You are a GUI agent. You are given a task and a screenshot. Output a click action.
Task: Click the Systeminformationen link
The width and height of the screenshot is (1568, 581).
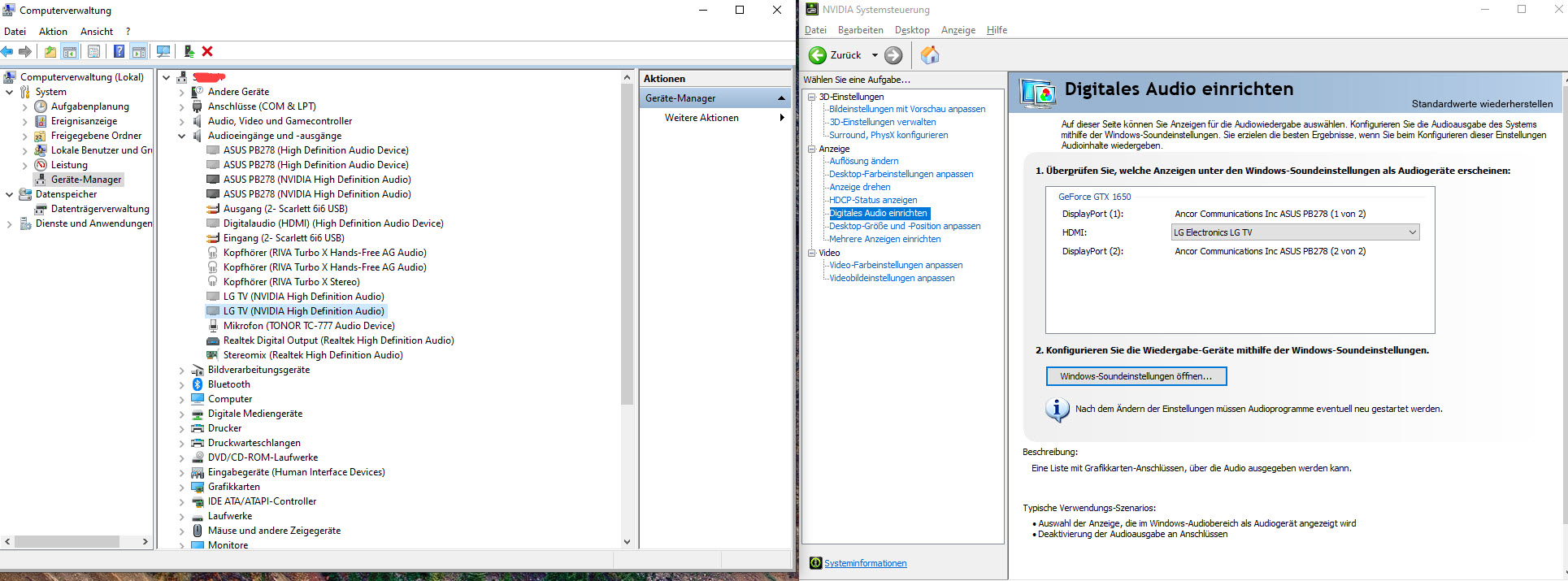[x=865, y=563]
